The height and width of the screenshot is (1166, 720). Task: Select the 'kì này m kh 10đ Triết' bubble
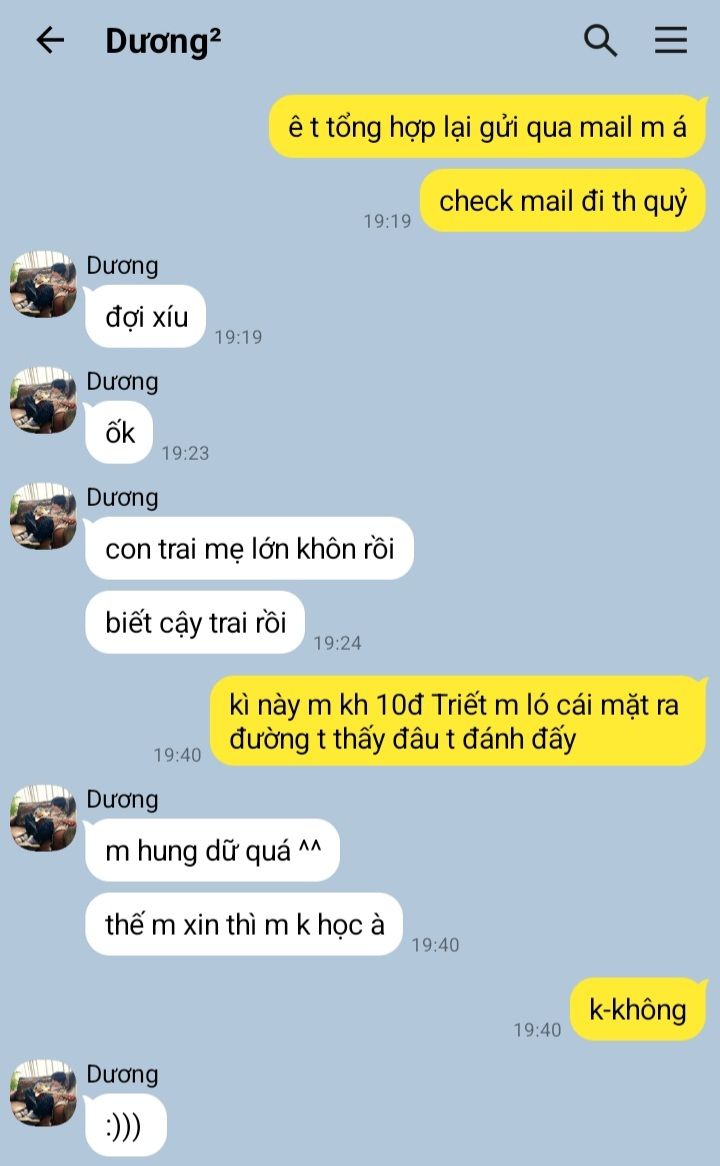click(x=457, y=721)
